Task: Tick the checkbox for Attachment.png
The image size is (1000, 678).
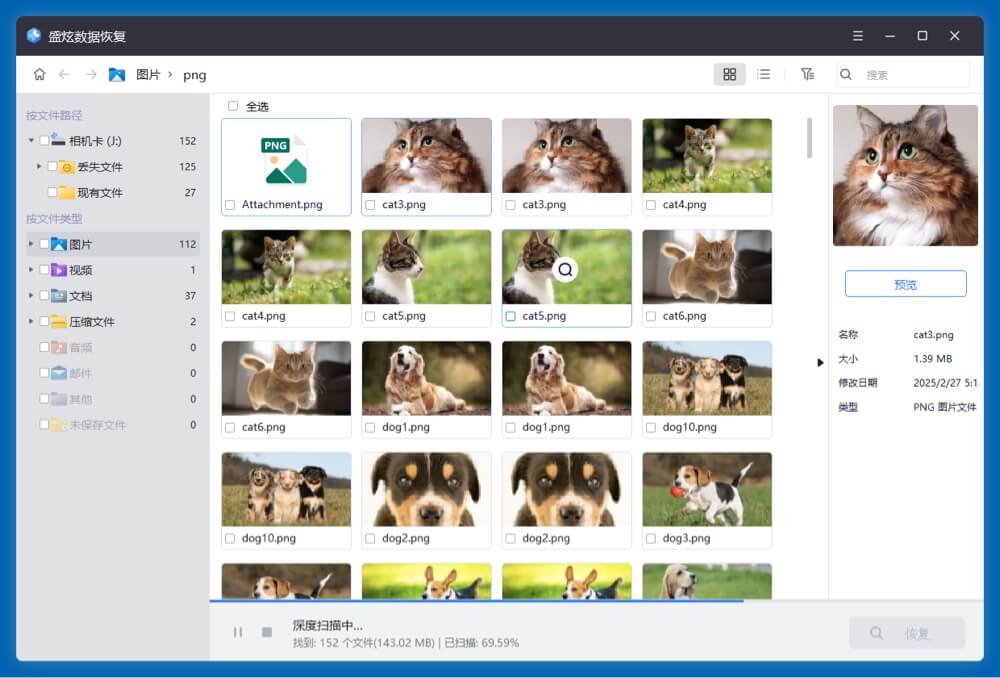Action: 231,205
